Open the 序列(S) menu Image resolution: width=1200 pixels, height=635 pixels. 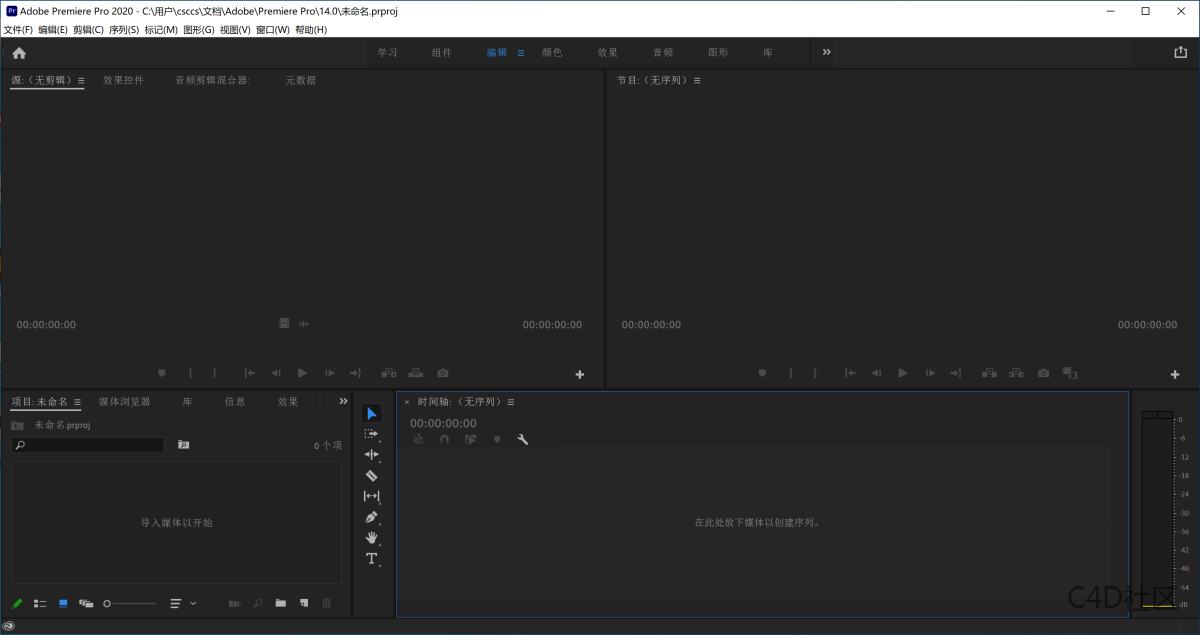(124, 30)
